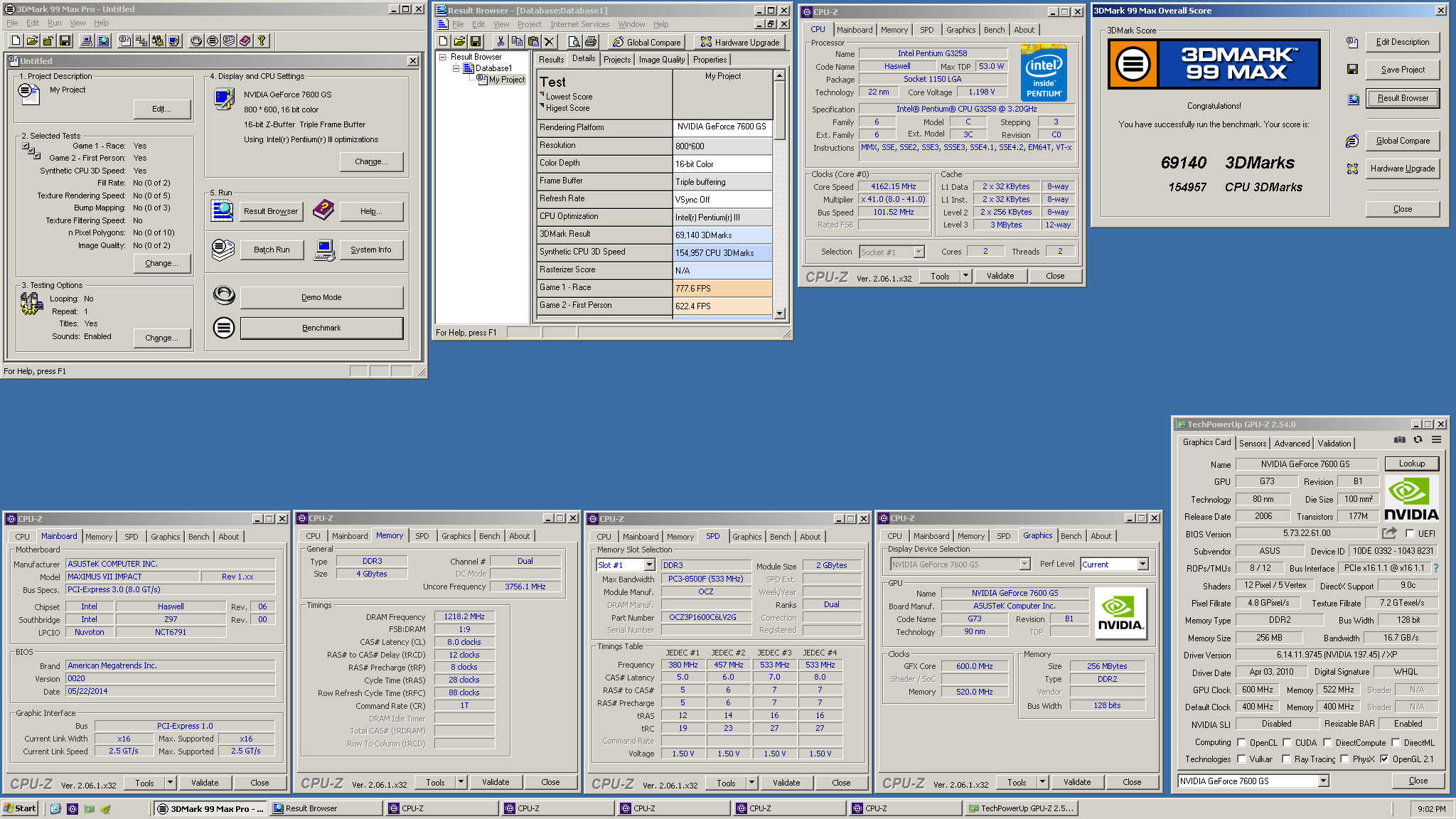
Task: Open Image Quality tab in Result Browser
Action: 662,60
